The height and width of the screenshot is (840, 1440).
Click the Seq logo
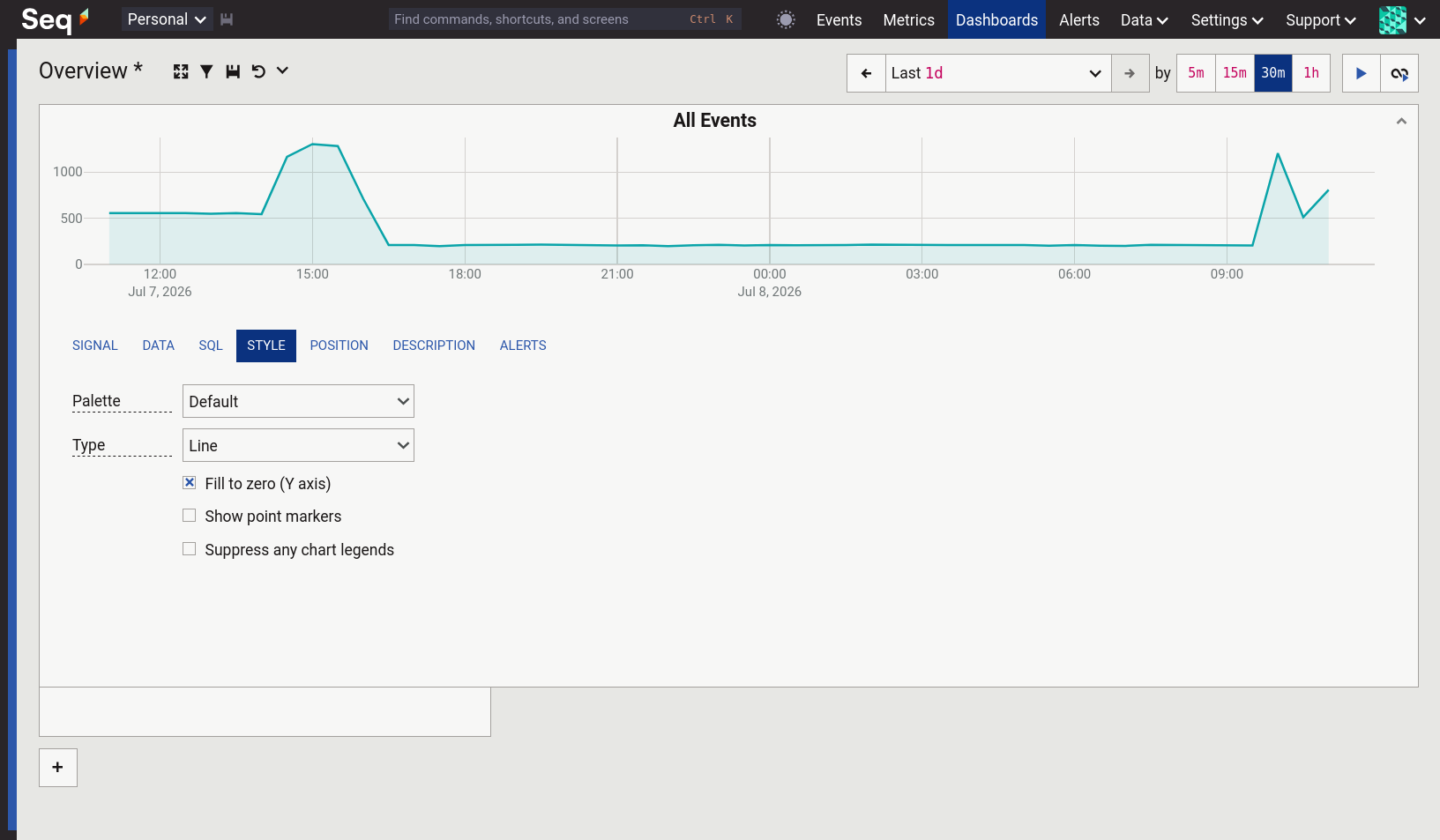click(55, 19)
